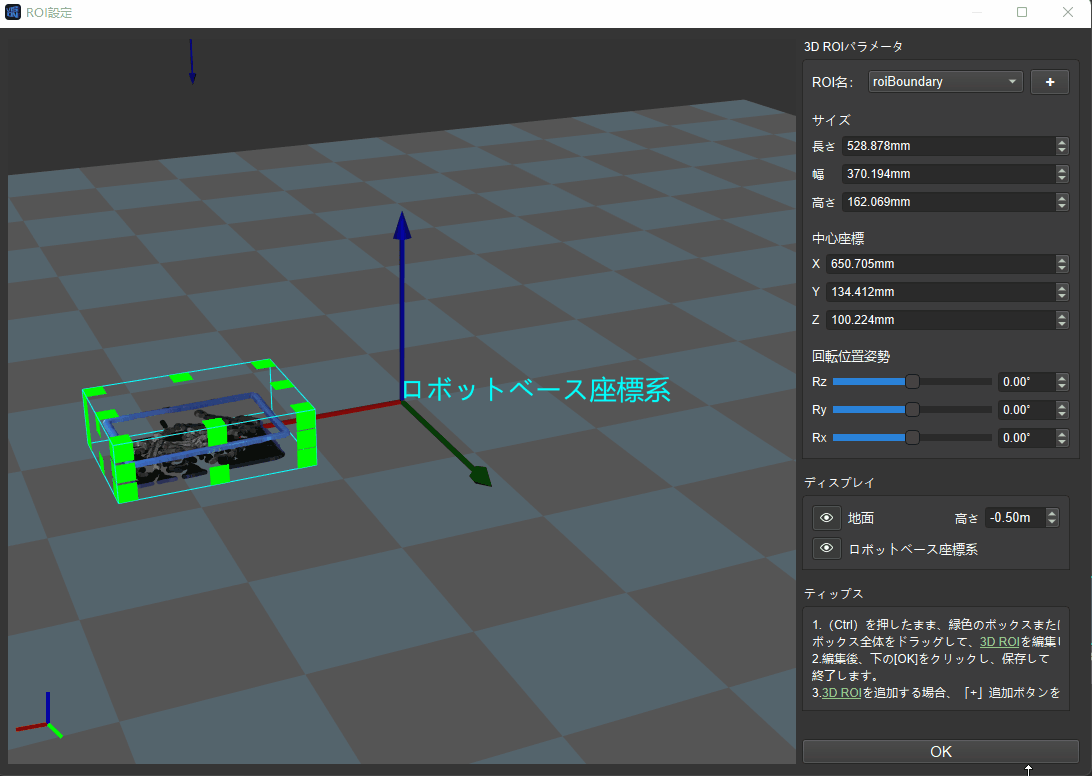Open the ROI名 roiBoundary dropdown
This screenshot has height=776, width=1092.
[x=945, y=82]
